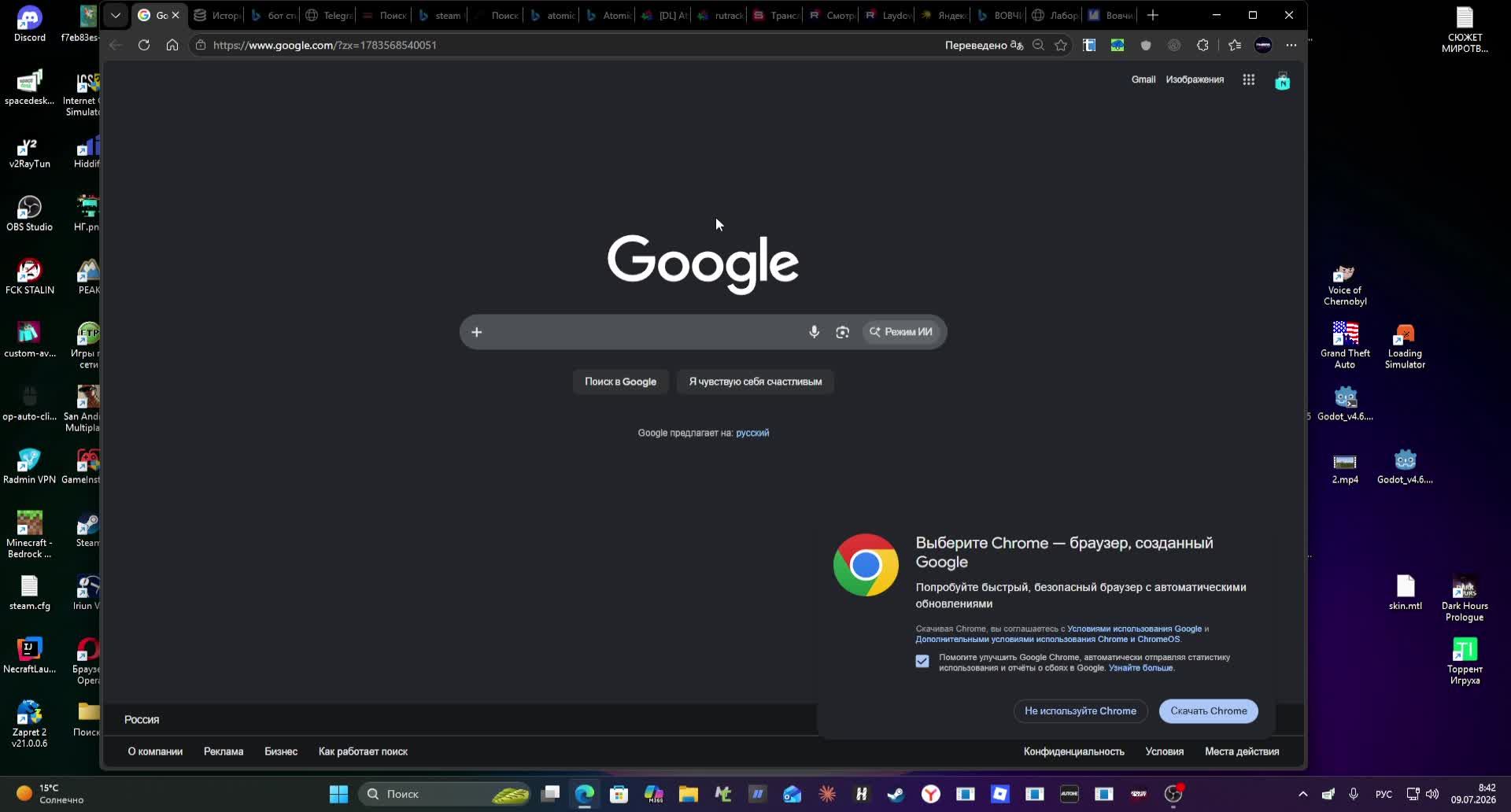Click the Windows Start button
The height and width of the screenshot is (812, 1511).
pos(338,794)
